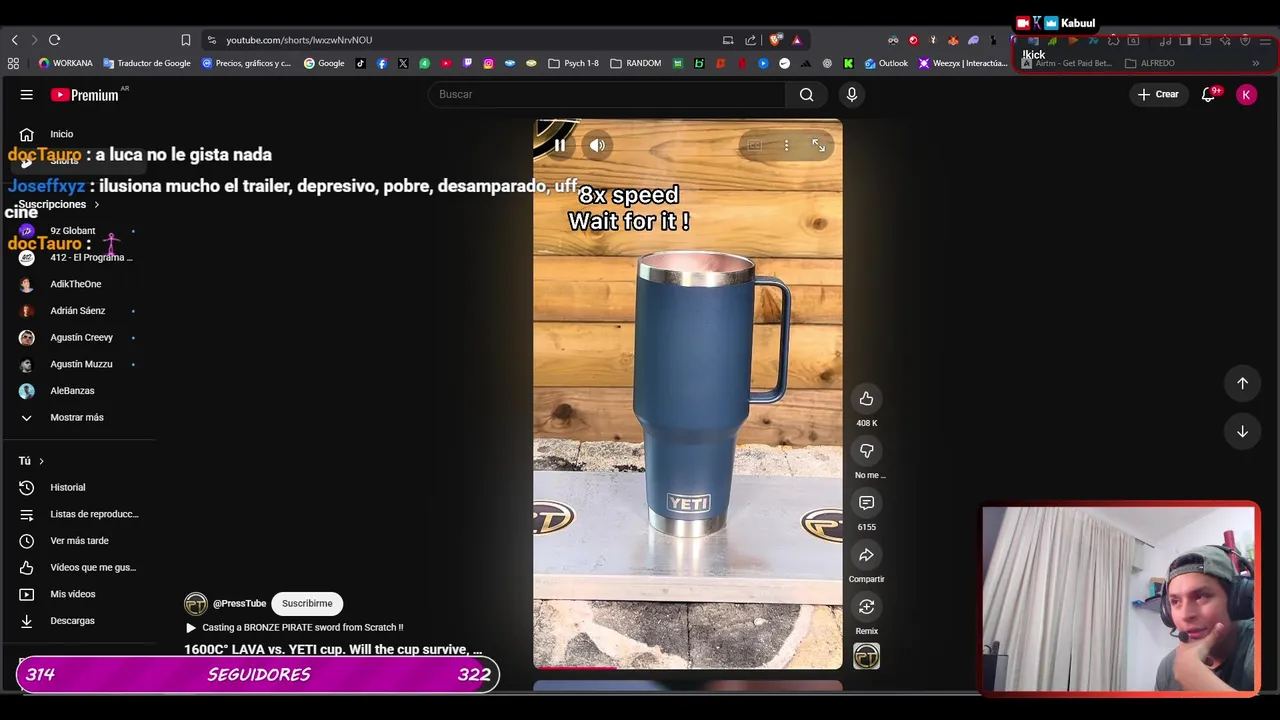
Task: Reload the browser page
Action: 54,40
